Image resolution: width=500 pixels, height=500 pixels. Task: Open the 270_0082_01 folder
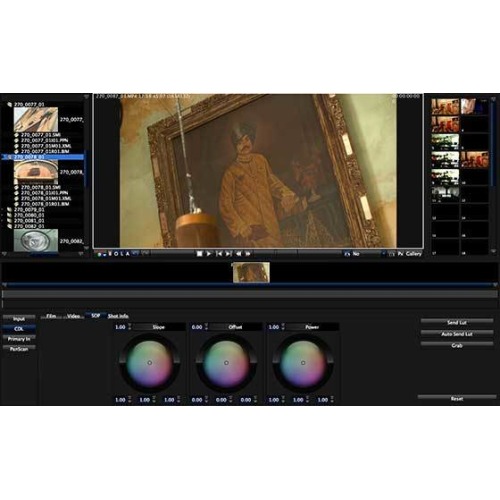click(29, 226)
